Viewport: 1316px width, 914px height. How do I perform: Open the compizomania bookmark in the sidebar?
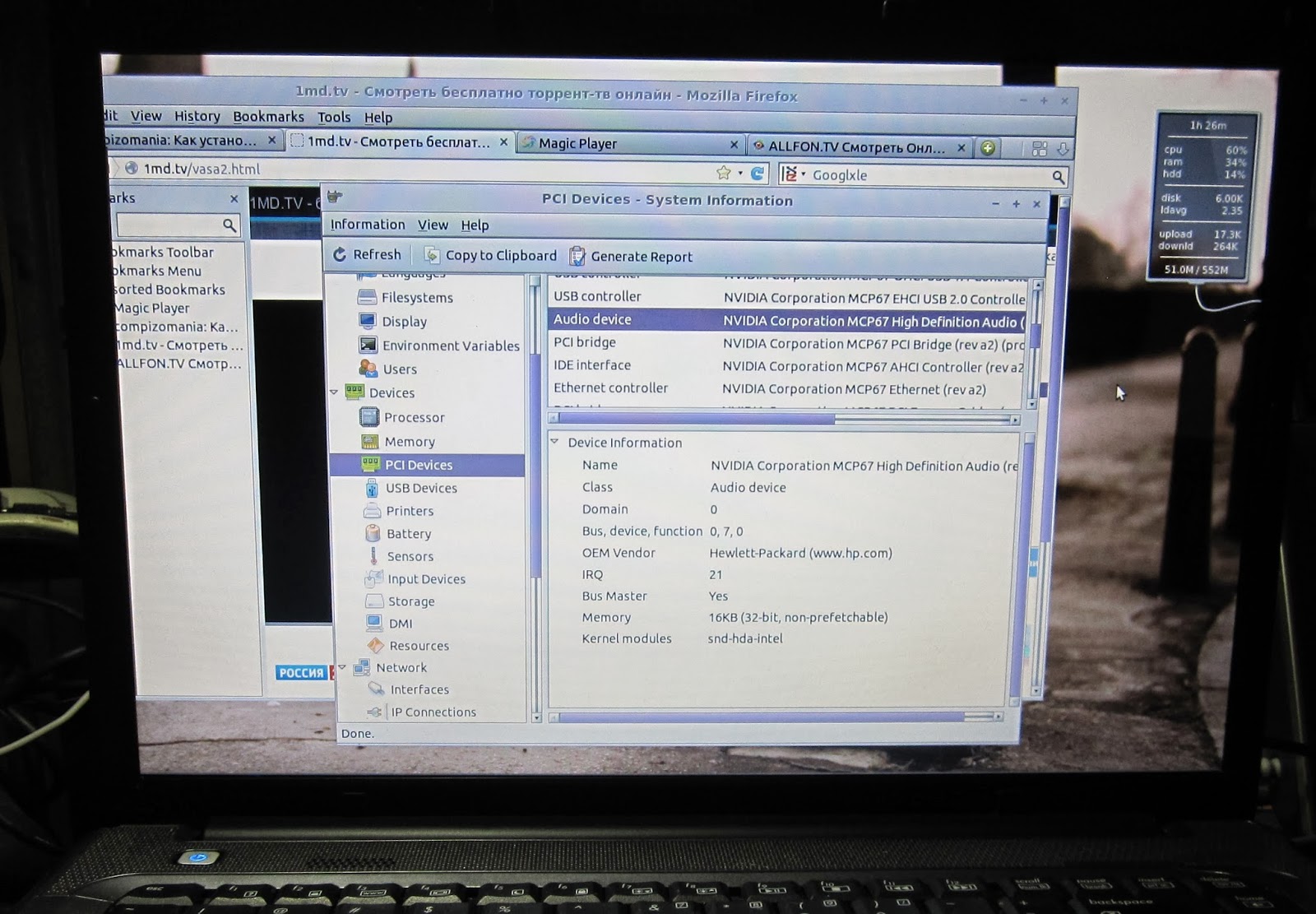[x=177, y=327]
